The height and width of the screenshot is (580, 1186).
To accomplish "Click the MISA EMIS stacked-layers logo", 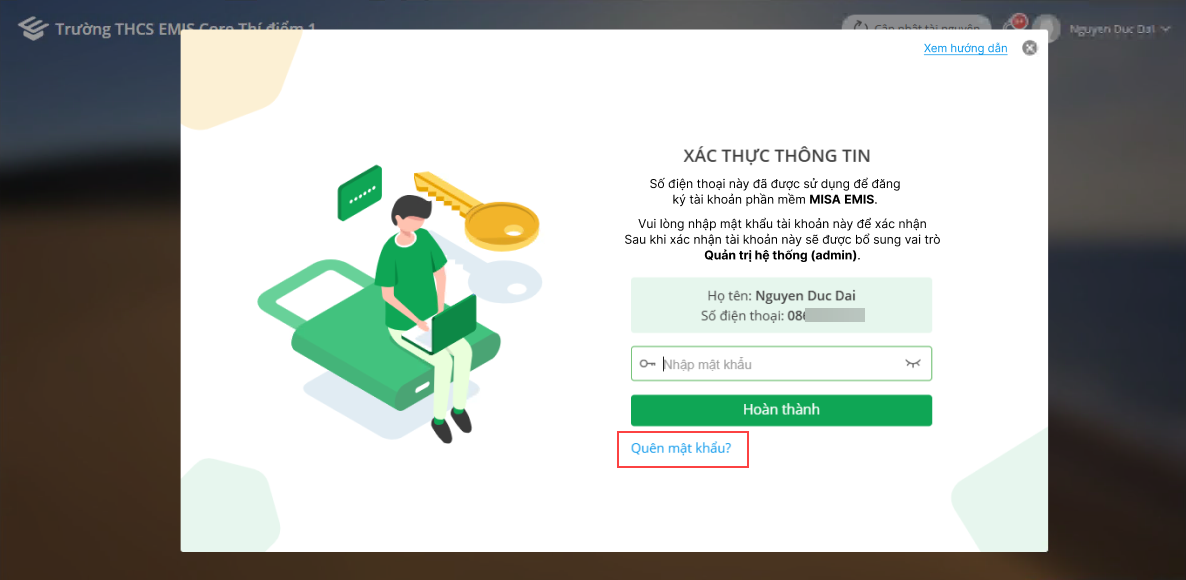I will 33,29.
